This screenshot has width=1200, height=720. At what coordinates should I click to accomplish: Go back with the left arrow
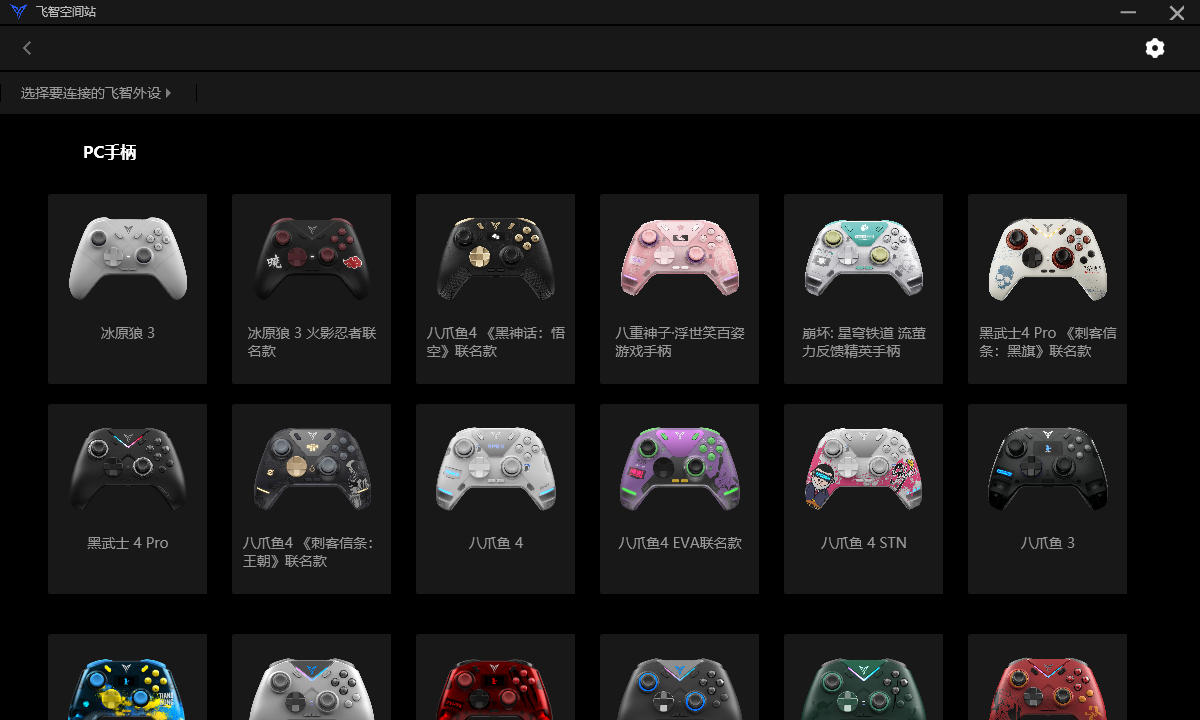27,48
